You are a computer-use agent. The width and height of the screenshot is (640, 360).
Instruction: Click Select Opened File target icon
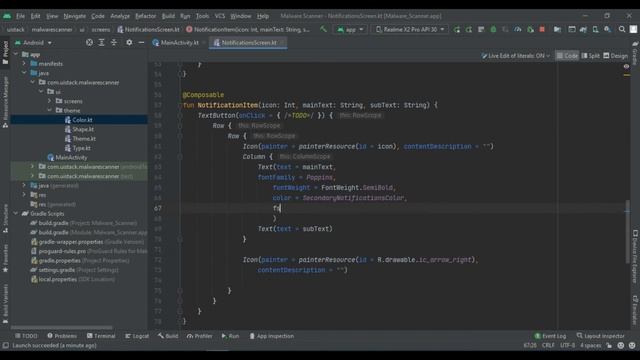coord(89,42)
